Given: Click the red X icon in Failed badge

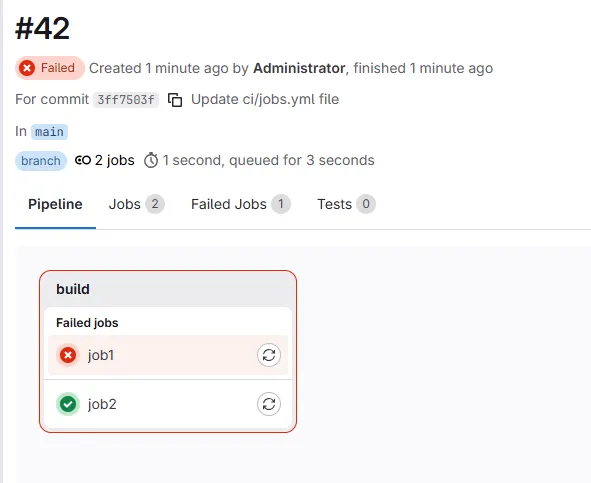Looking at the screenshot, I should coord(27,68).
